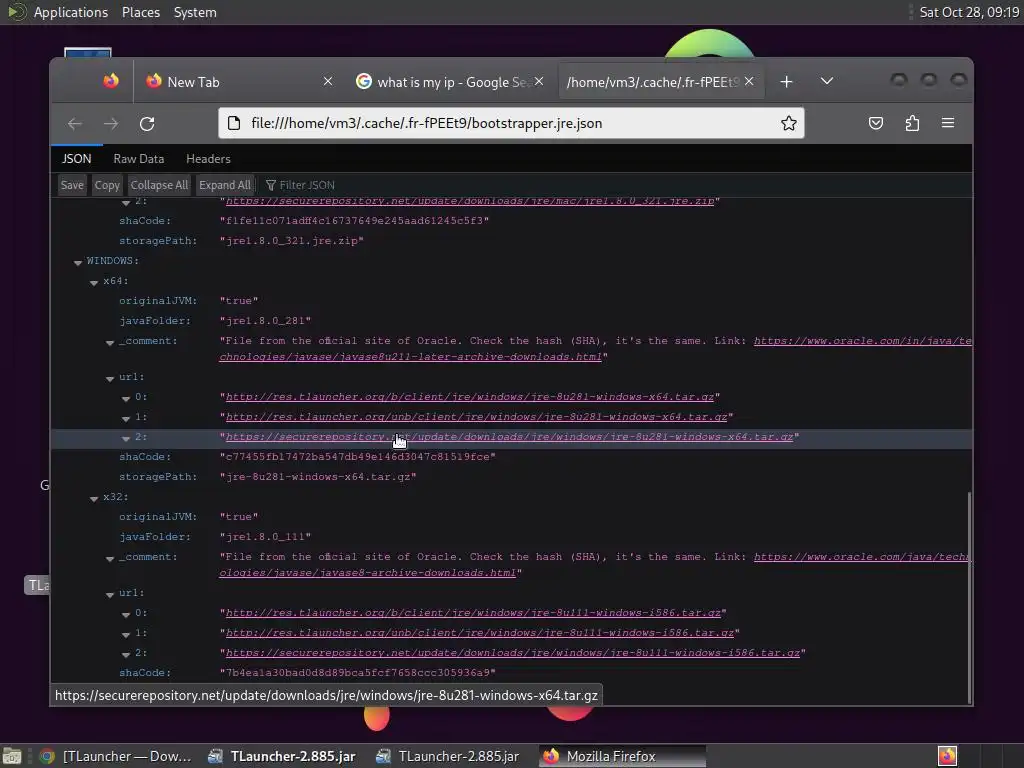Image resolution: width=1024 pixels, height=768 pixels.
Task: Collapse the _comment node under x32
Action: [x=110, y=558]
